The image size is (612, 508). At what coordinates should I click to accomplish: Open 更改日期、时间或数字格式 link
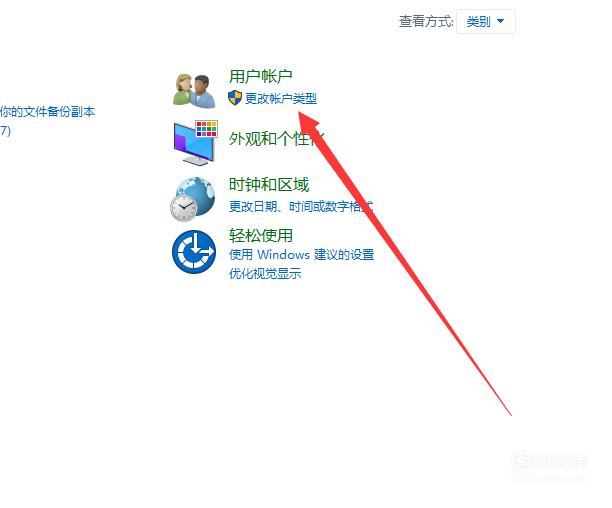tap(301, 206)
